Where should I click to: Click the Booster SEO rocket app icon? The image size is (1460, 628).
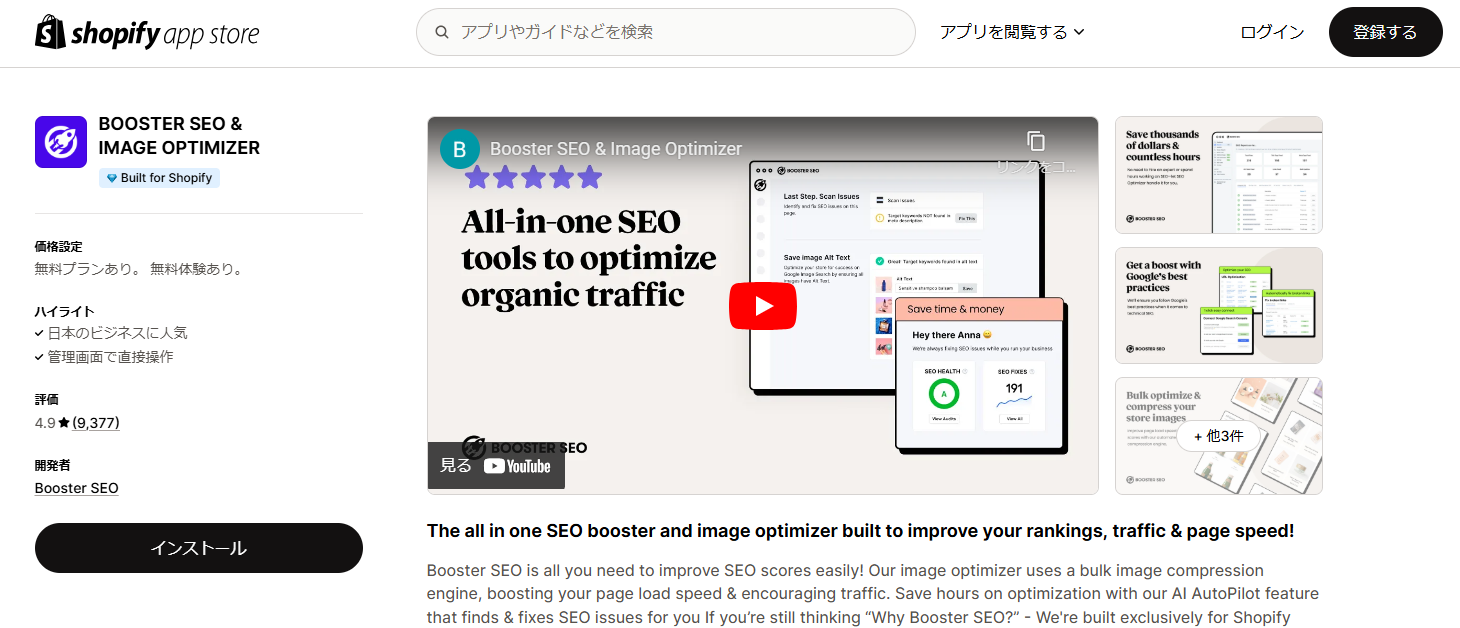(61, 142)
